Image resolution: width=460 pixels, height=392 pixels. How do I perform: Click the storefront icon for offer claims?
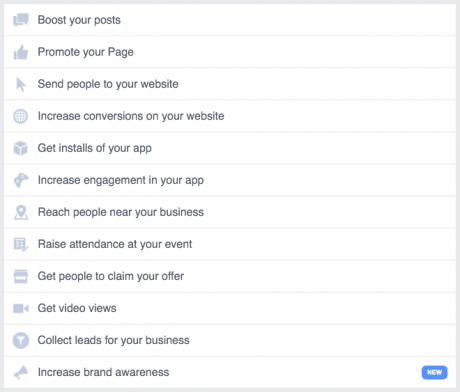coord(21,276)
